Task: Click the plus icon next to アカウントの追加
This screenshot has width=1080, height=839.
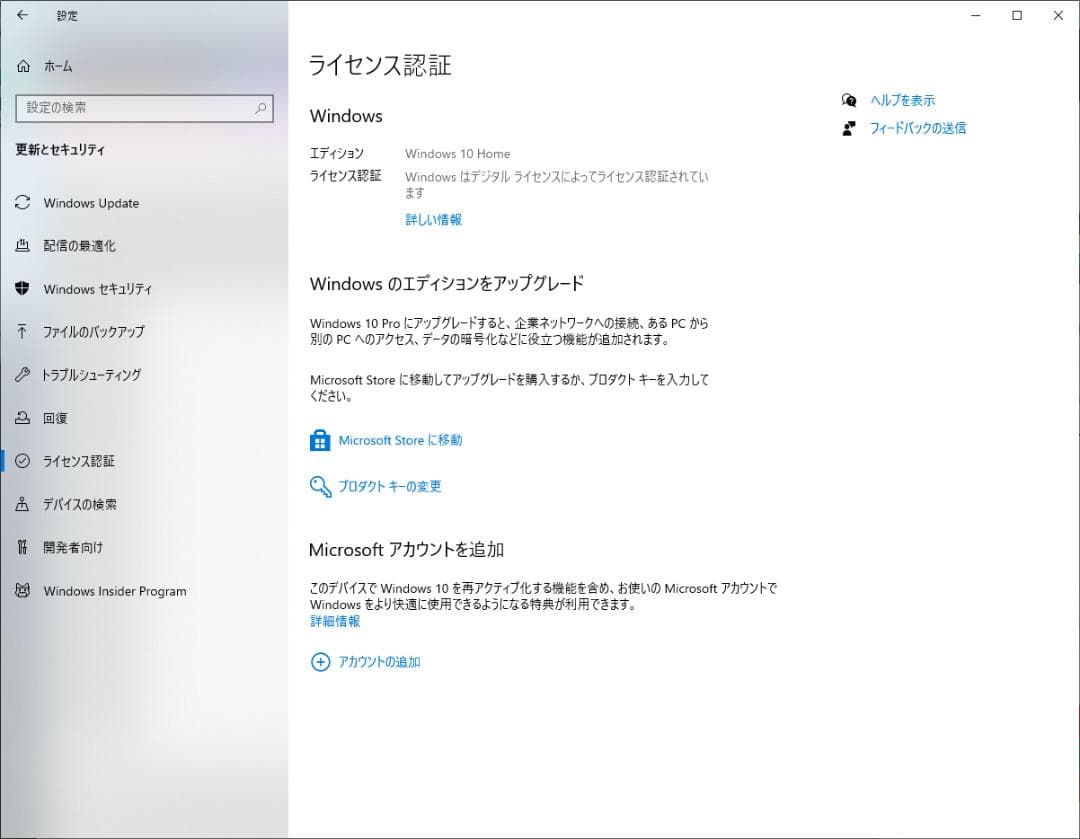Action: click(321, 661)
